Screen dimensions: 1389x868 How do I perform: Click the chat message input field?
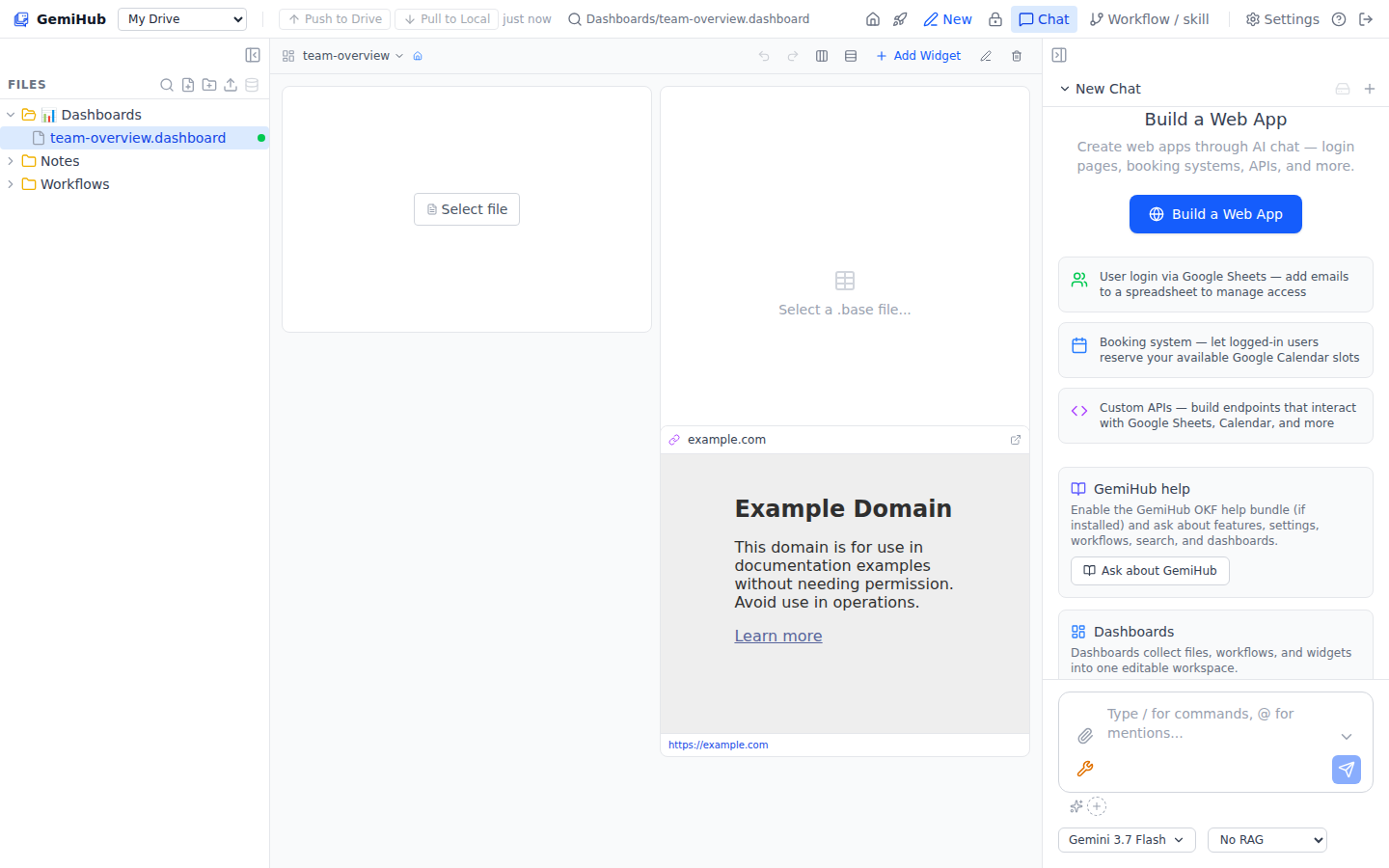(x=1215, y=723)
